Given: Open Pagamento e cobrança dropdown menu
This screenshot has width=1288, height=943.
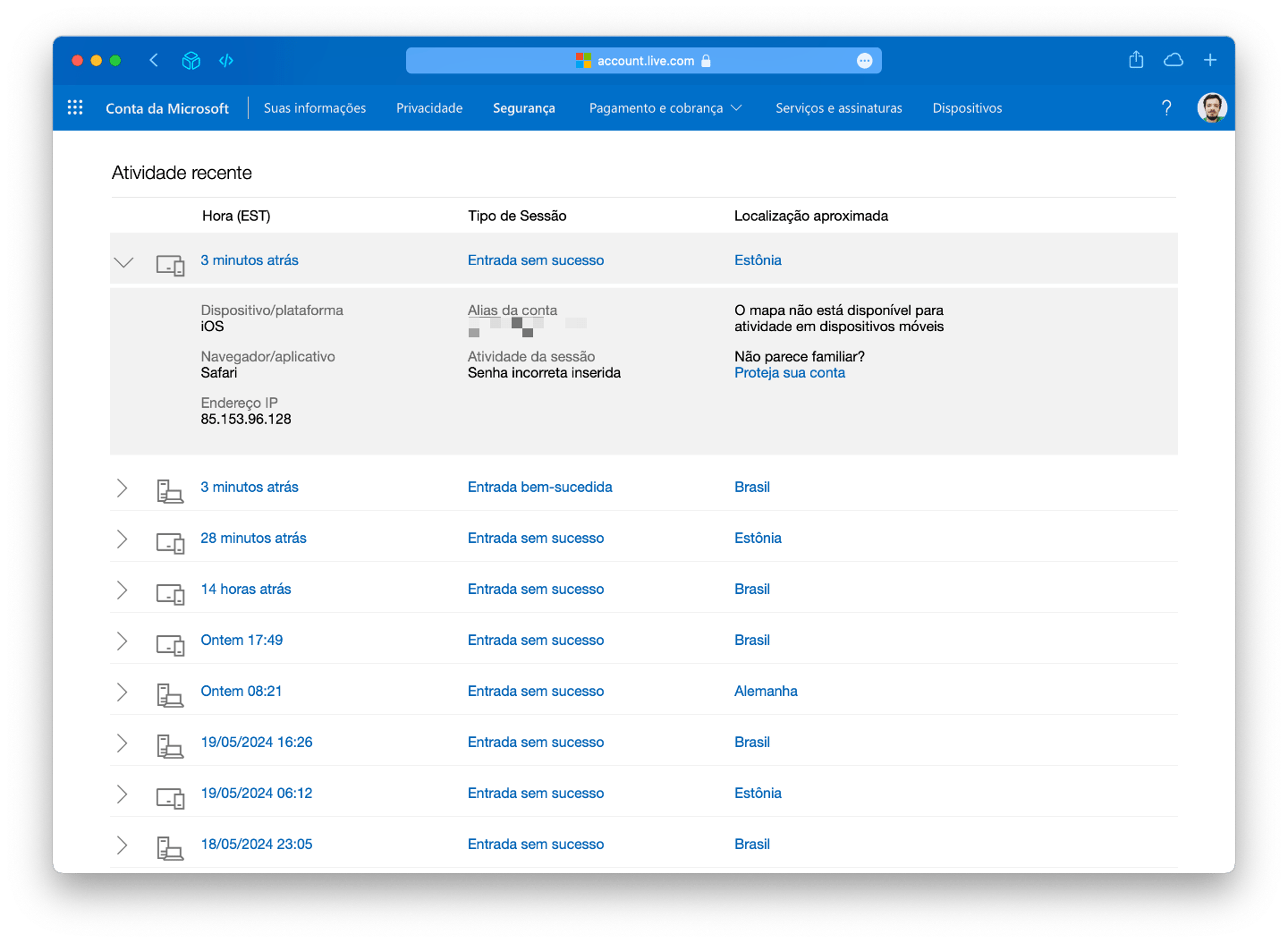Looking at the screenshot, I should 665,108.
